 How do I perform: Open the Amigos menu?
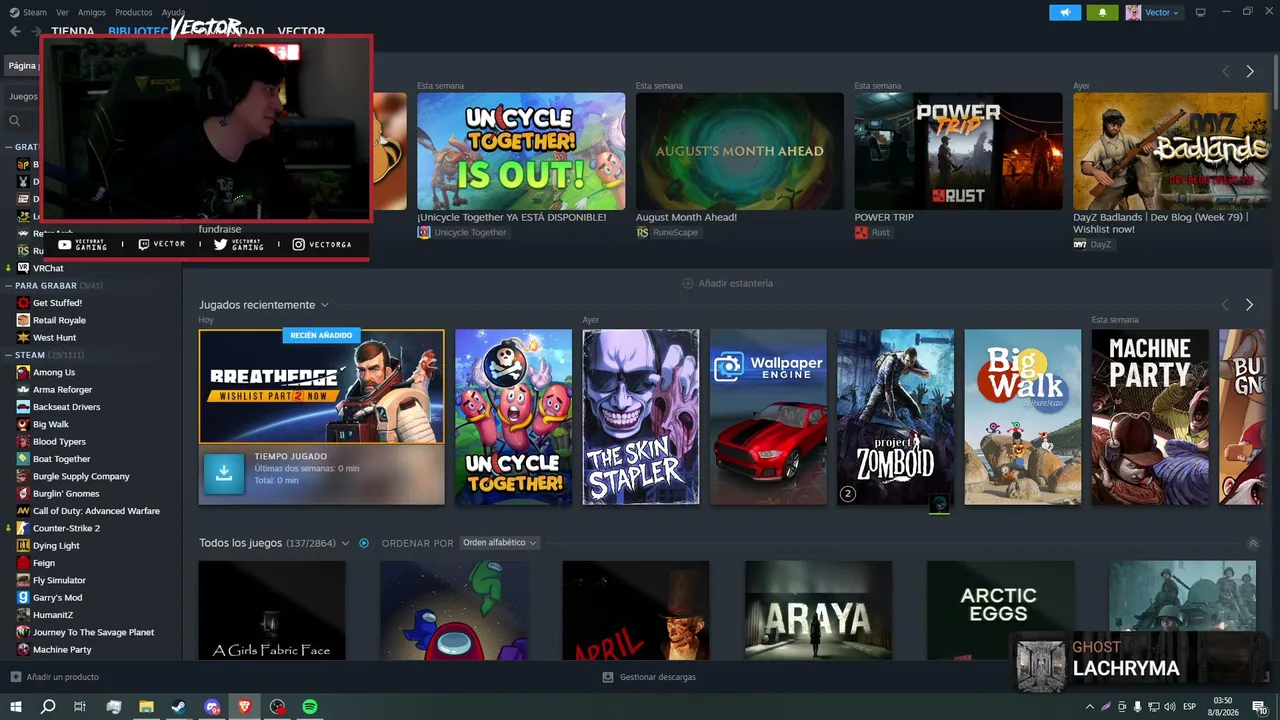pos(92,12)
